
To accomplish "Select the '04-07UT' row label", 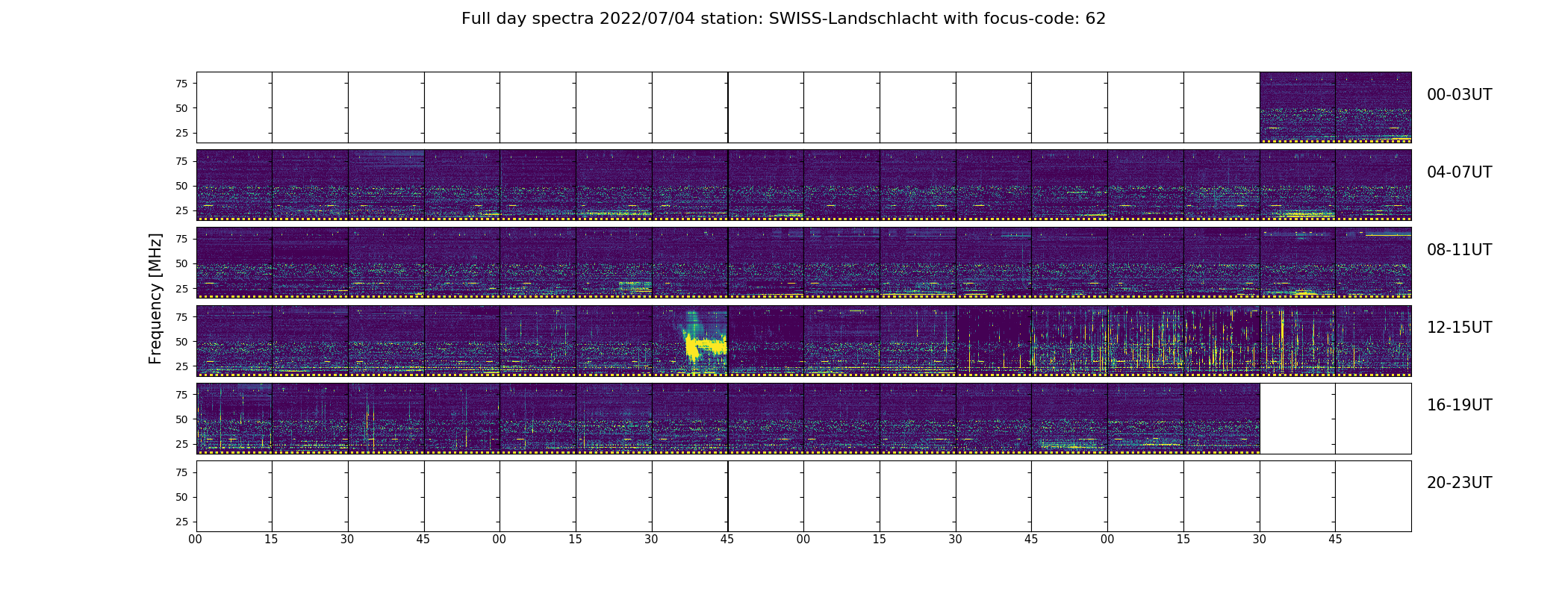I will [x=1459, y=172].
